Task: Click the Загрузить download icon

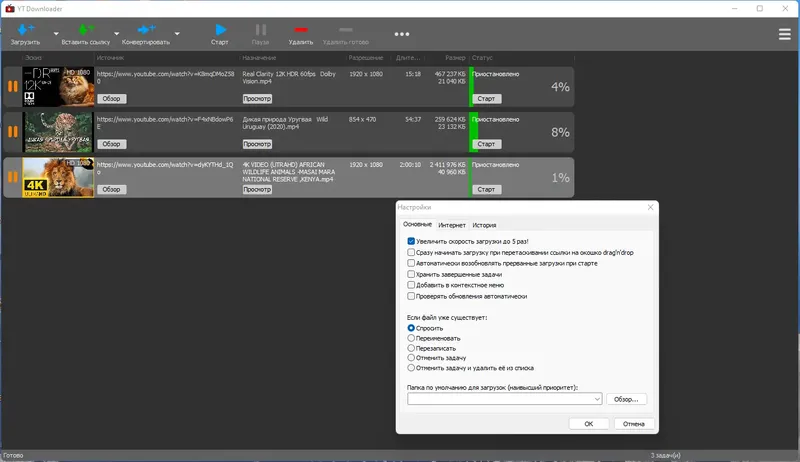Action: pos(26,30)
